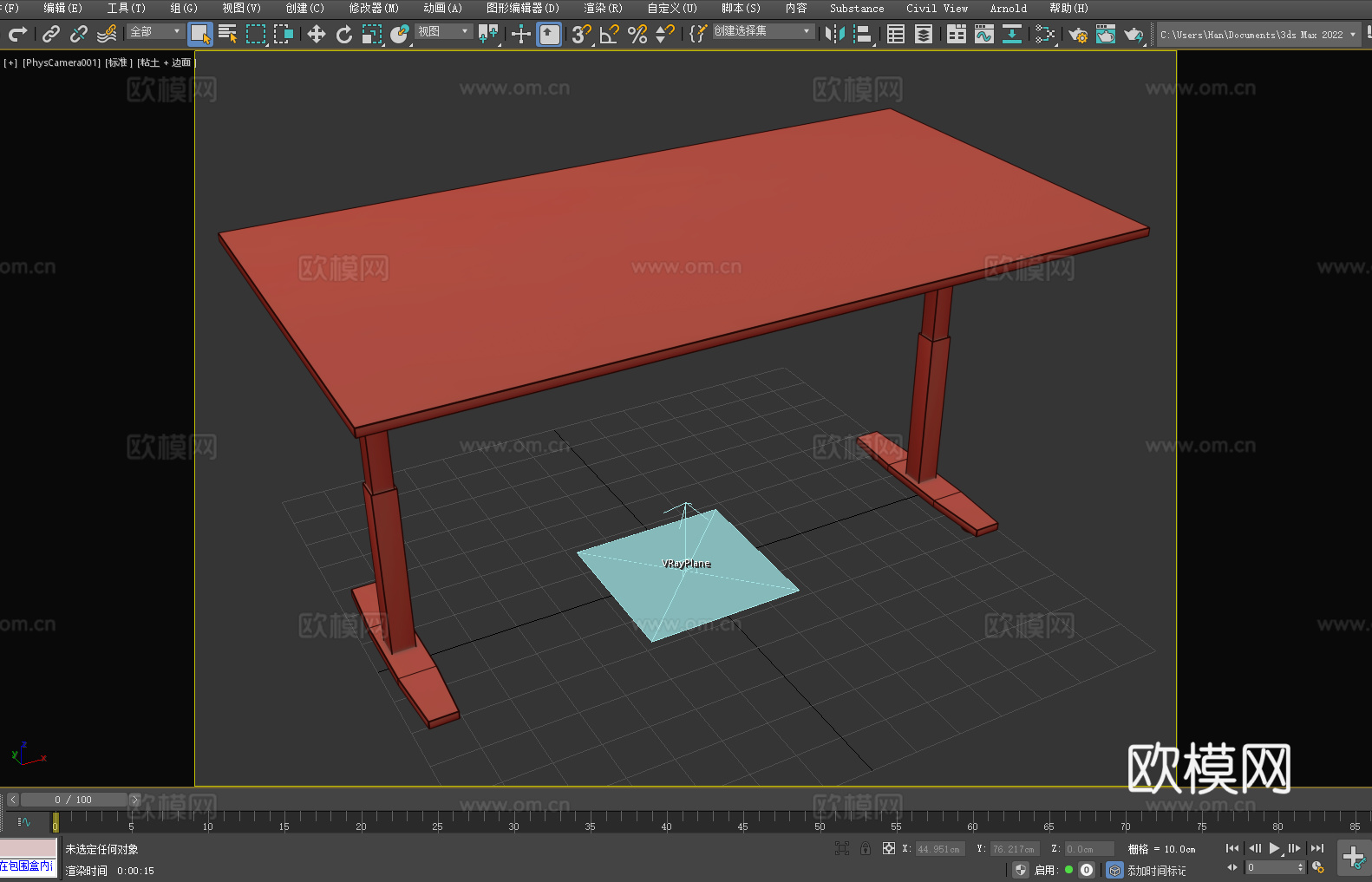Click the Z coordinate field

[x=1089, y=849]
